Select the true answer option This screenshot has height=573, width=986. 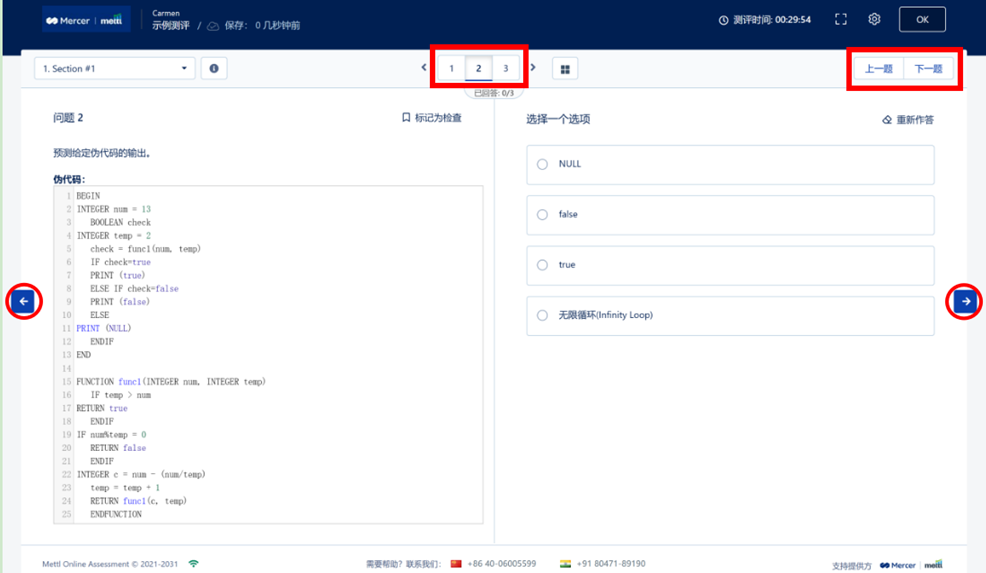(x=542, y=265)
